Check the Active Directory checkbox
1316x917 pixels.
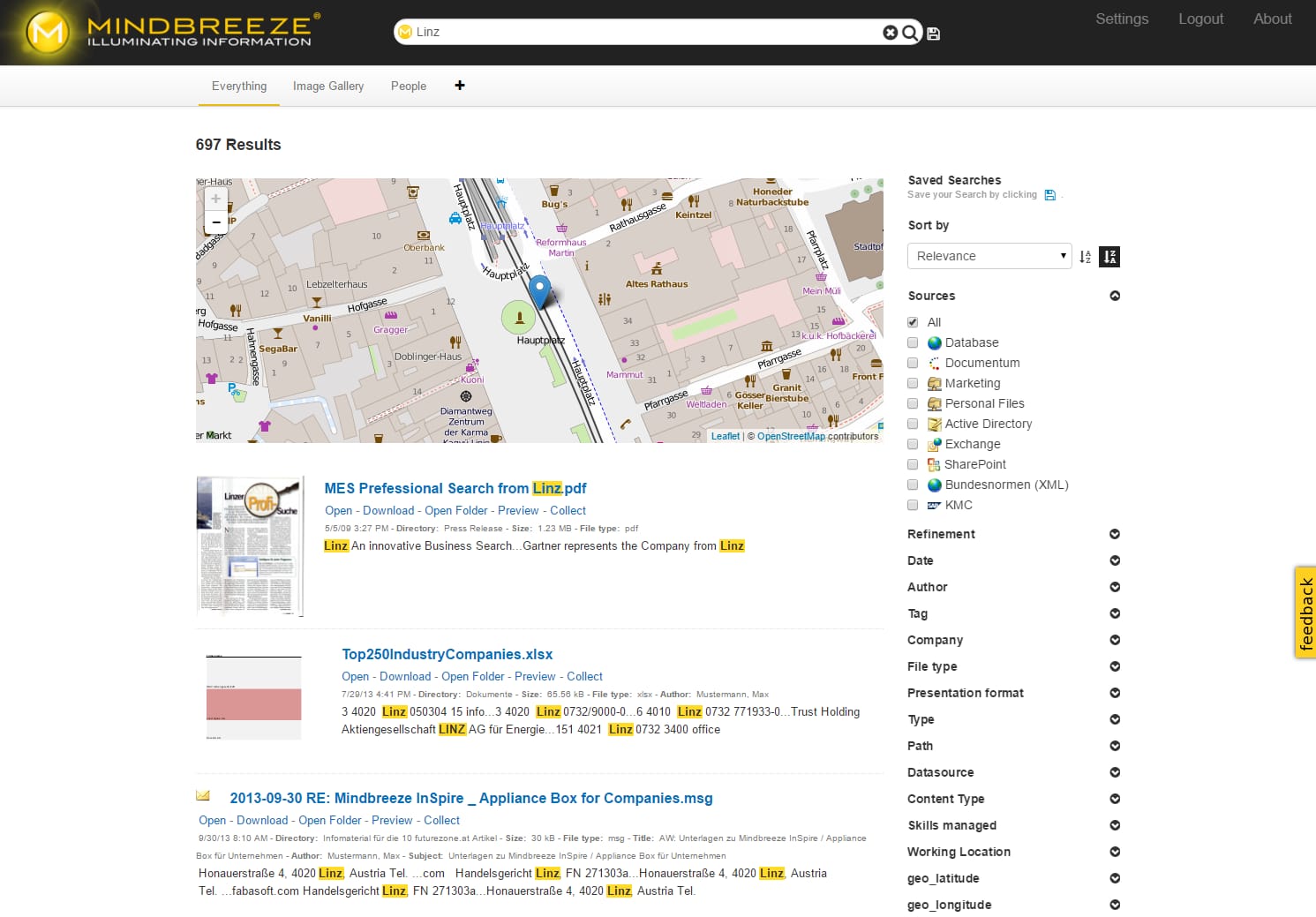[913, 424]
